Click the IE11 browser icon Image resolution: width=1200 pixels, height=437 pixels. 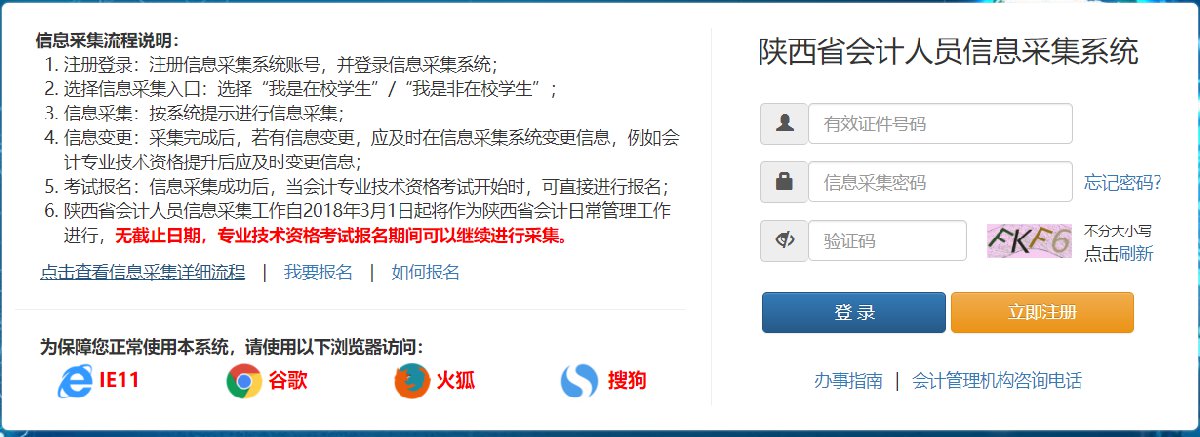[73, 381]
